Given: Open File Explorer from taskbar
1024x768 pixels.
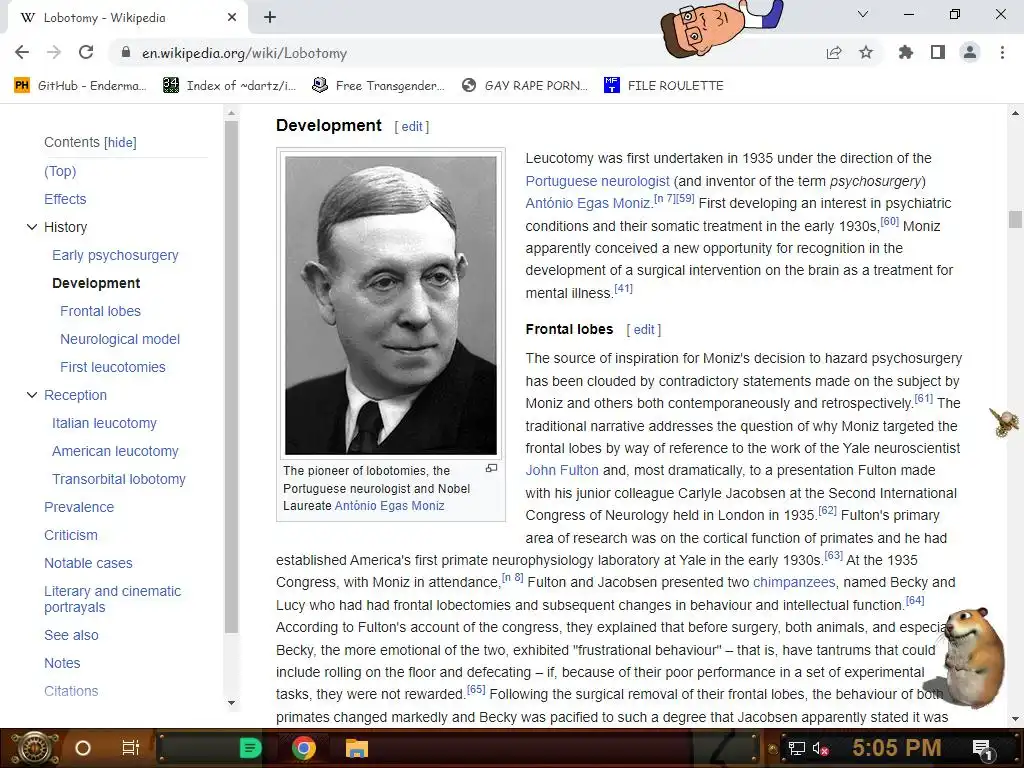Looking at the screenshot, I should (357, 748).
